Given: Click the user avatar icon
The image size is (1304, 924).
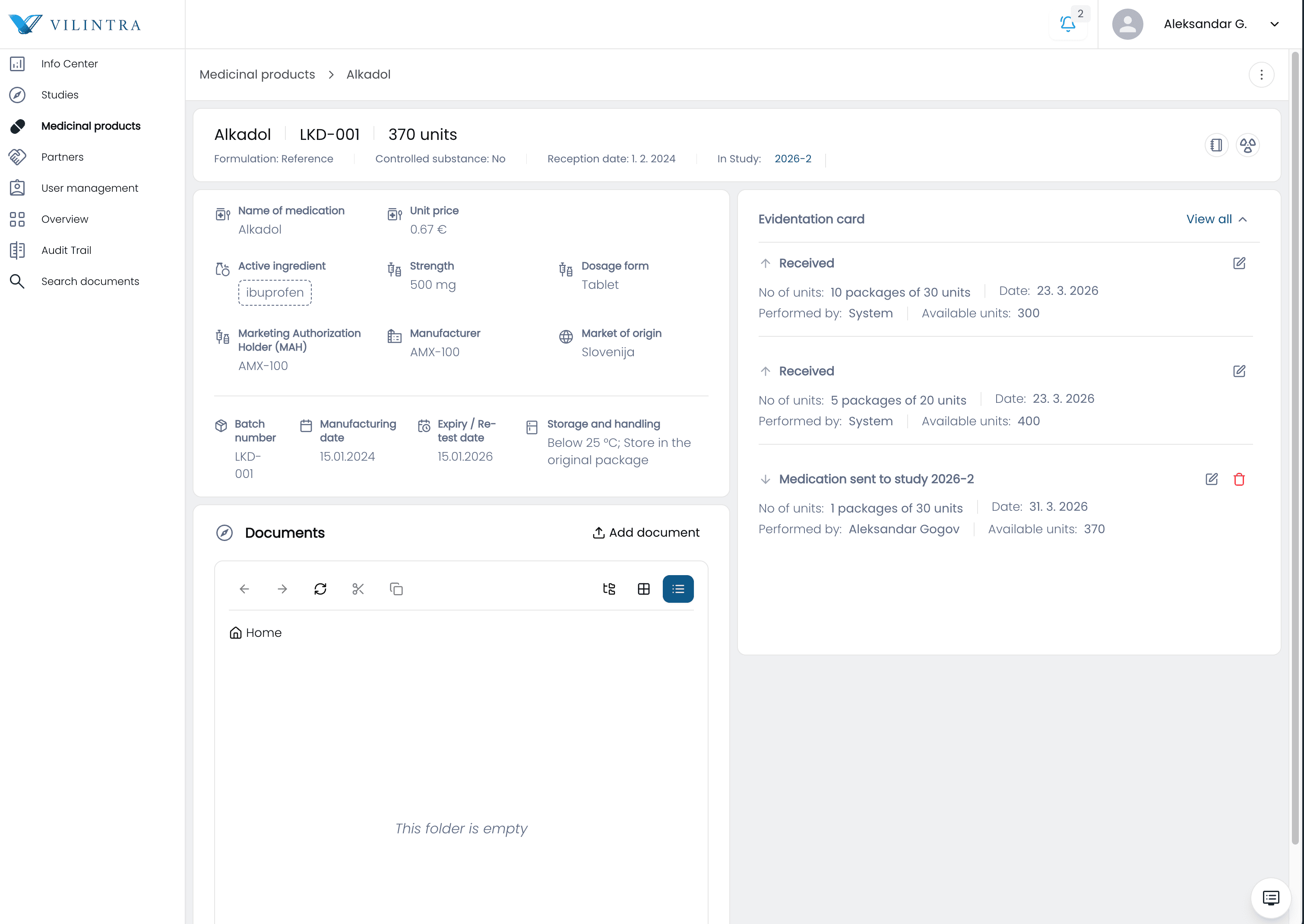Looking at the screenshot, I should [x=1127, y=24].
